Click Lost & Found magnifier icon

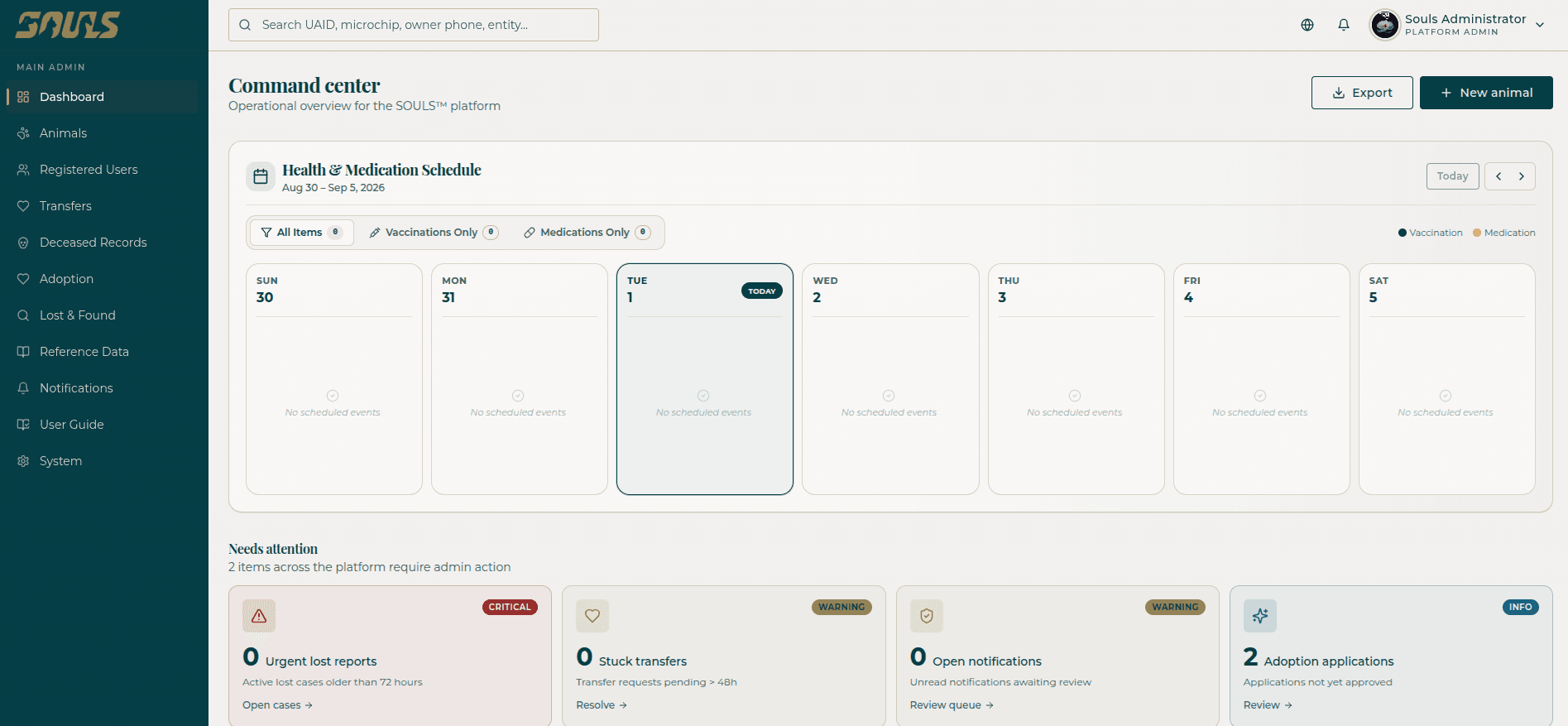coord(23,315)
